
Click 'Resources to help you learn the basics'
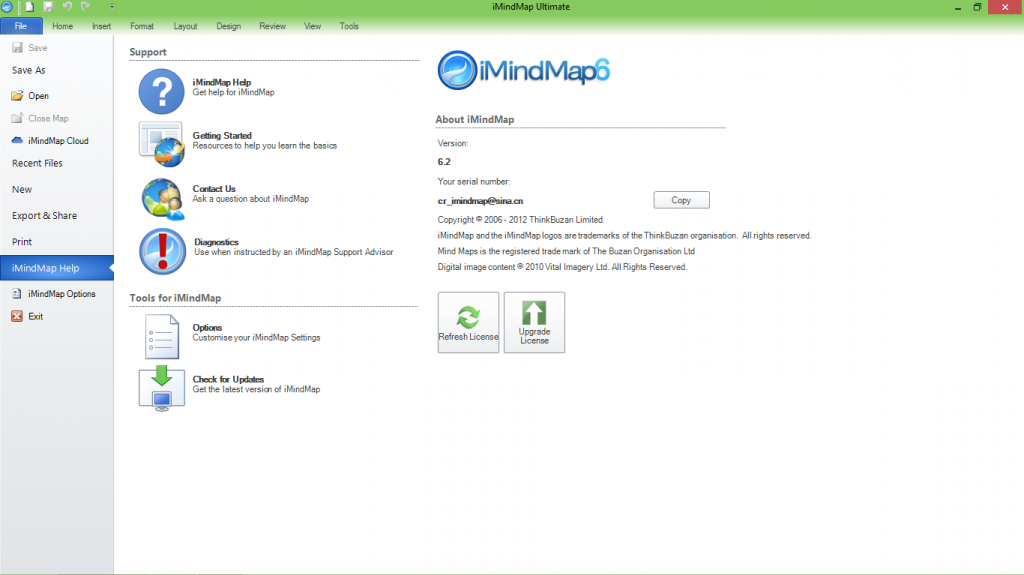264,146
